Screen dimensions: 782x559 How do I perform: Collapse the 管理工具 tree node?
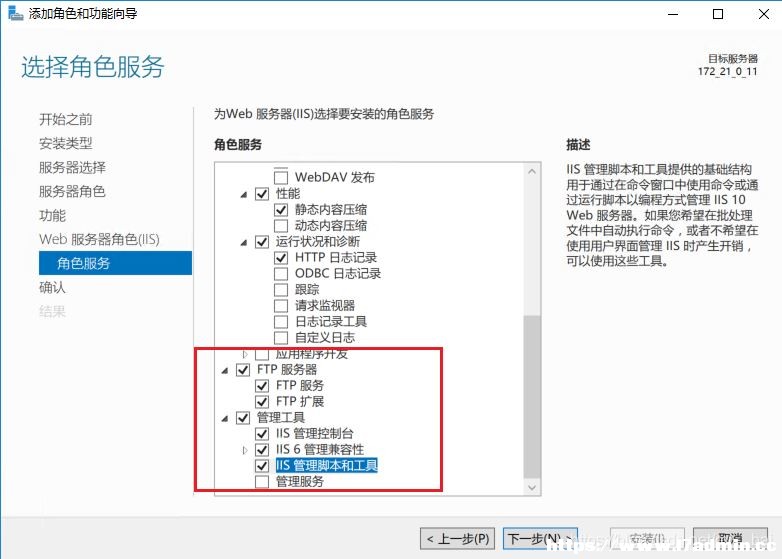coord(225,418)
